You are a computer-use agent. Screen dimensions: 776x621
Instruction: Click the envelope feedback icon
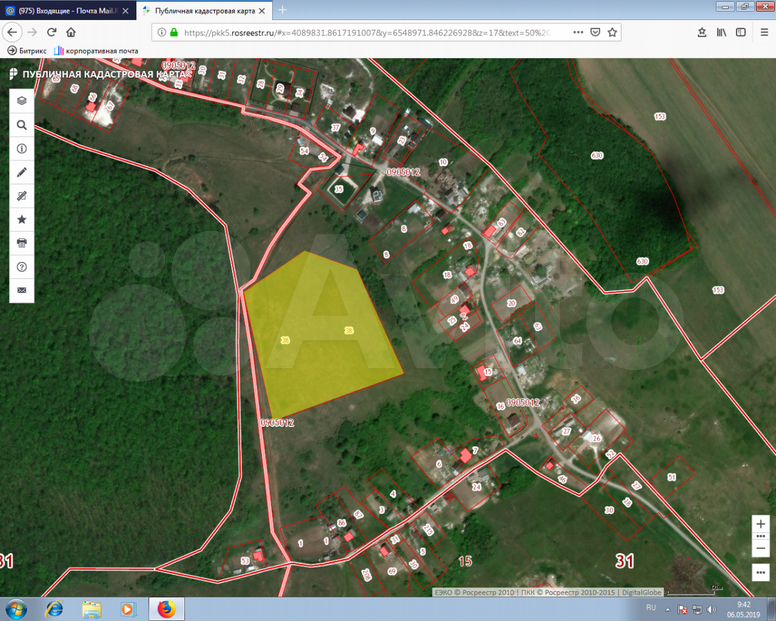pyautogui.click(x=22, y=290)
